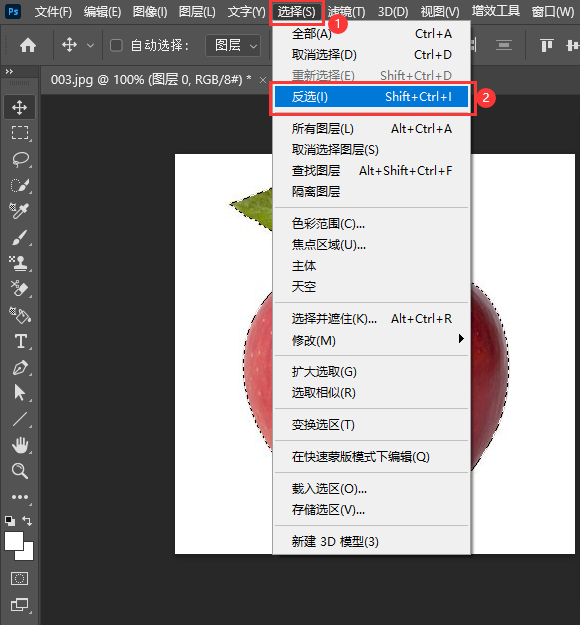Image resolution: width=580 pixels, height=625 pixels.
Task: Click the foreground color swatch
Action: [14, 541]
